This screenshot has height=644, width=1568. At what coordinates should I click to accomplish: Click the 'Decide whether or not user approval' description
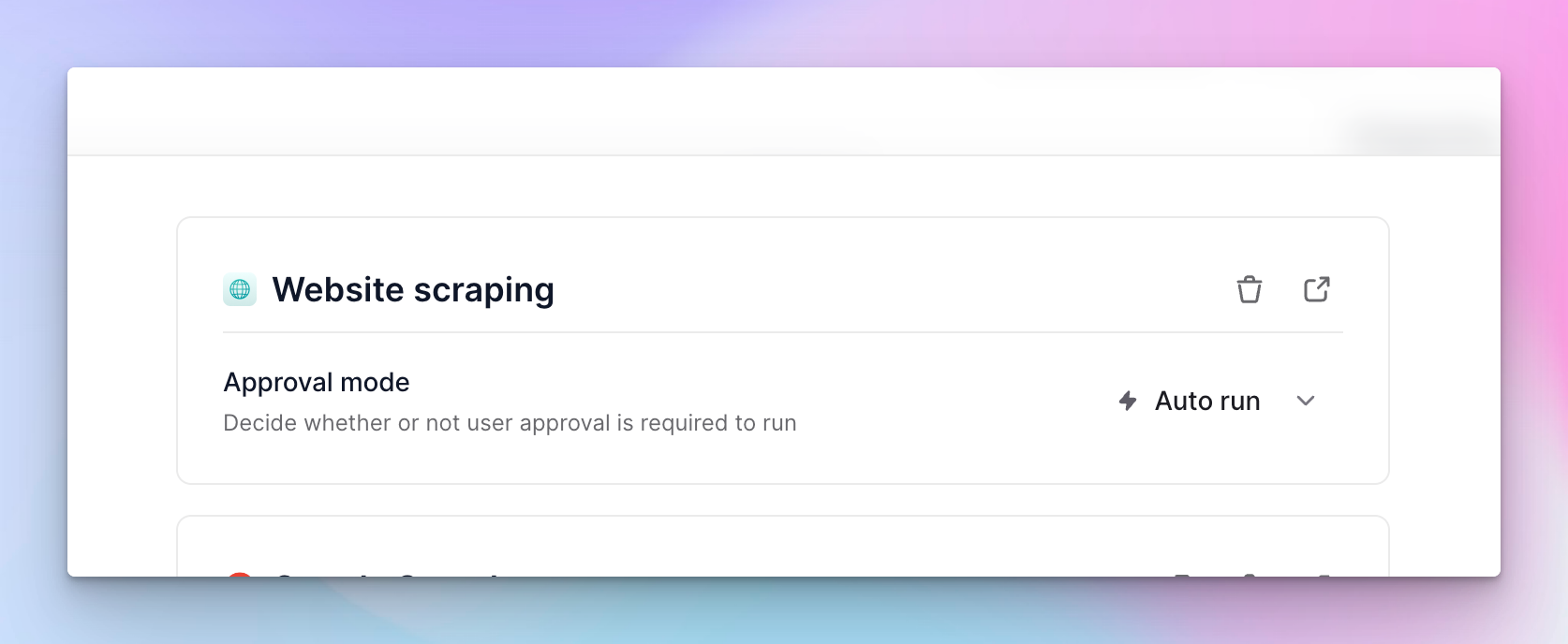point(510,423)
